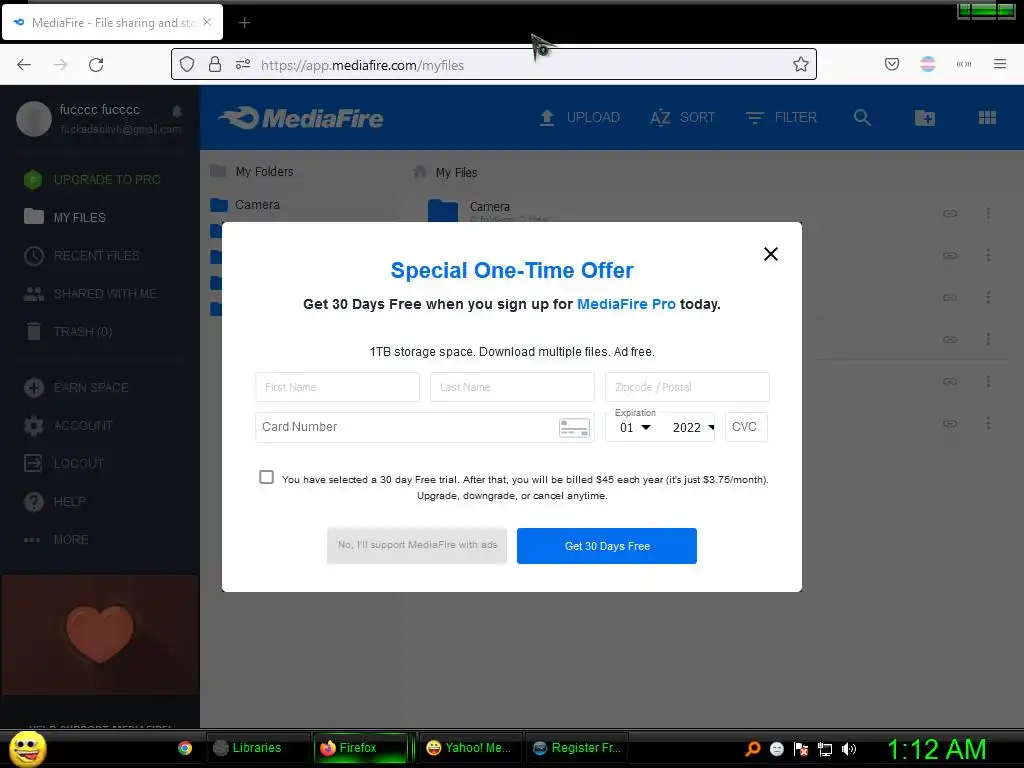Click the tracking protection shield icon
This screenshot has height=768, width=1024.
[x=187, y=64]
